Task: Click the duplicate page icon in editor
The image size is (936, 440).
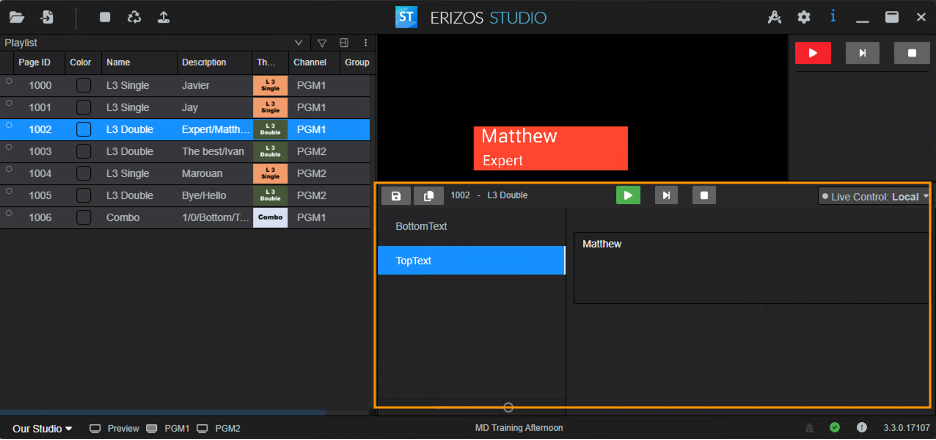Action: pos(428,196)
